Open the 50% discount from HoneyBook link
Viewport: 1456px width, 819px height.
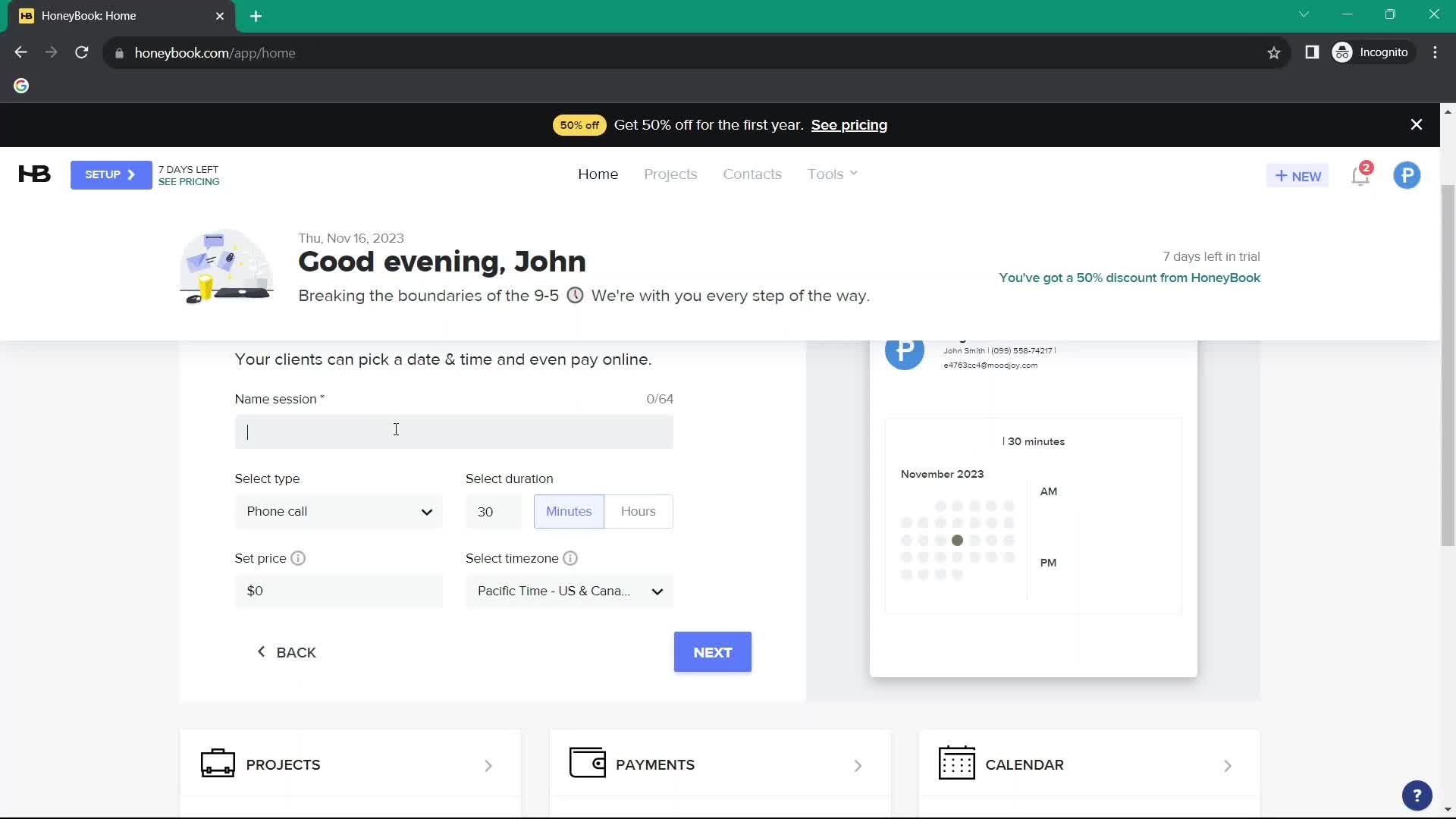[1129, 278]
